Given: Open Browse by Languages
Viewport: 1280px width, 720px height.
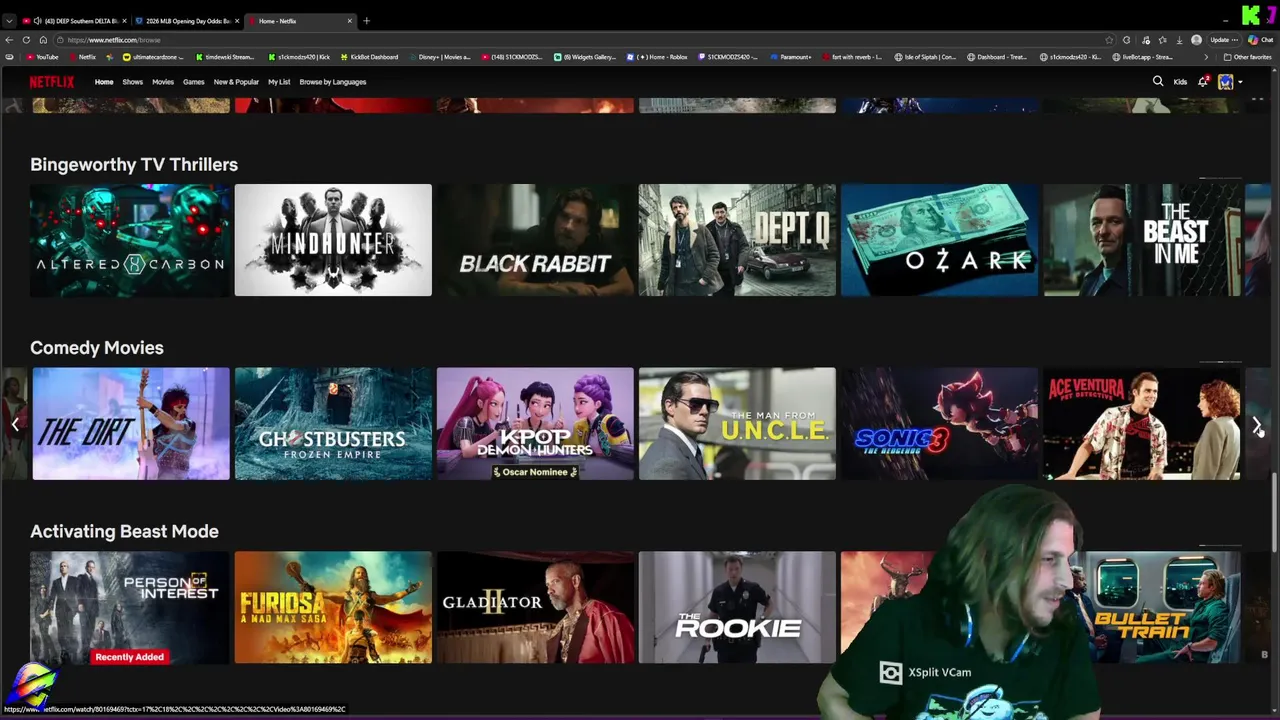Looking at the screenshot, I should (333, 82).
